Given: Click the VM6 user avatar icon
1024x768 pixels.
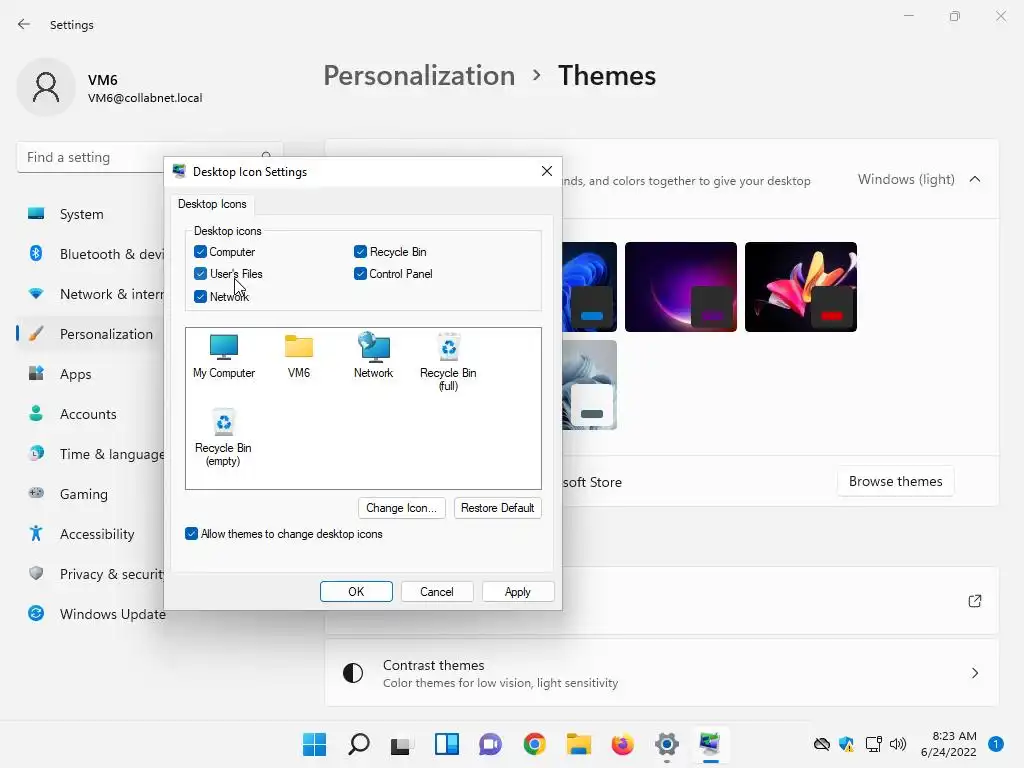Looking at the screenshot, I should 46,87.
